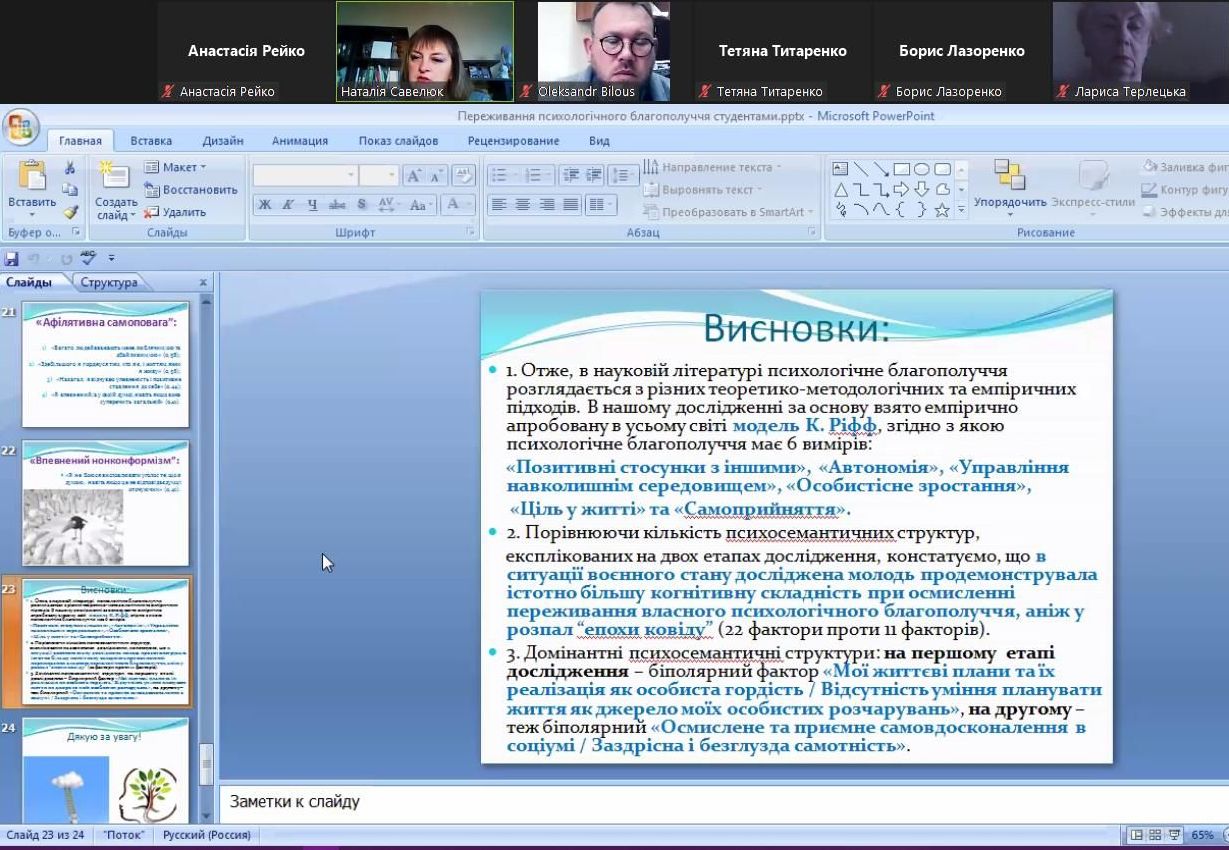1229x850 pixels.
Task: Click the Save icon in quick access toolbar
Action: click(12, 258)
